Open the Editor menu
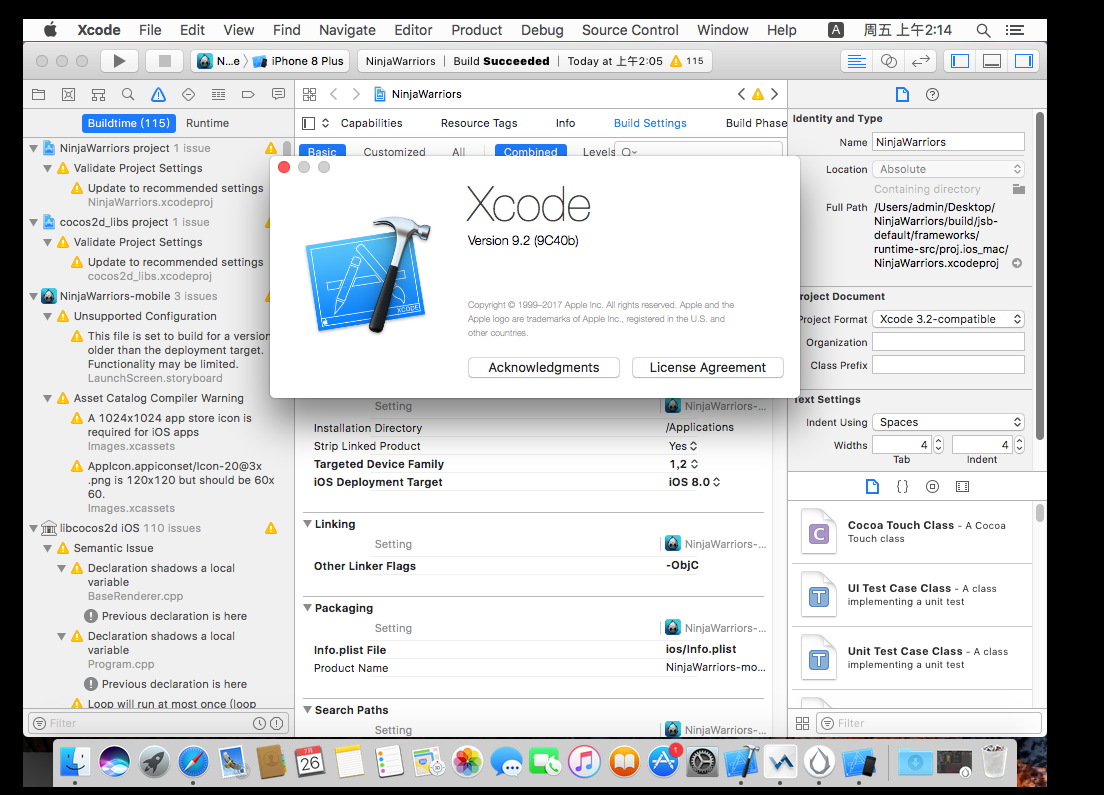Image resolution: width=1104 pixels, height=795 pixels. tap(413, 30)
